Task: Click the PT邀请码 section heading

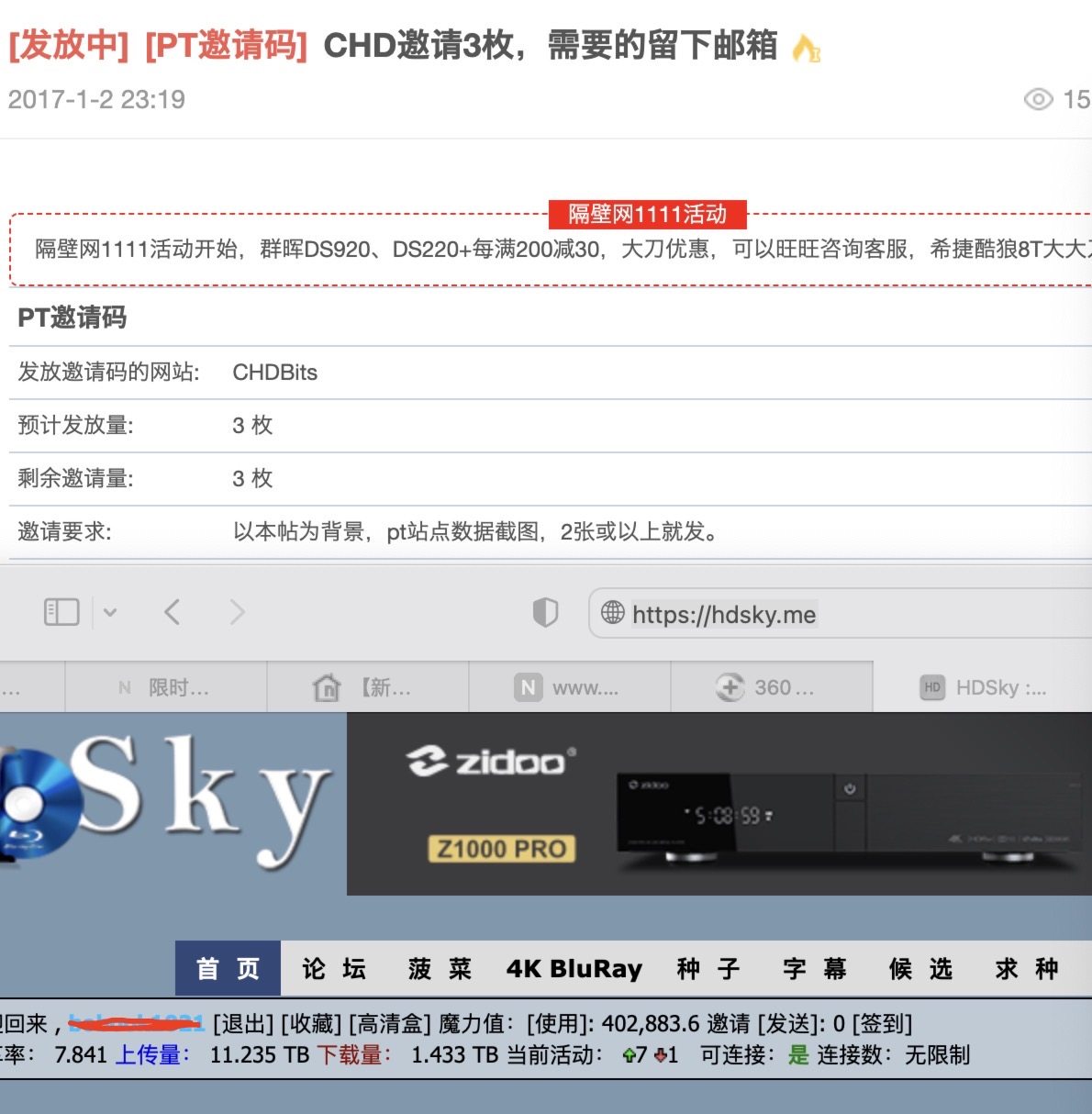Action: tap(72, 317)
